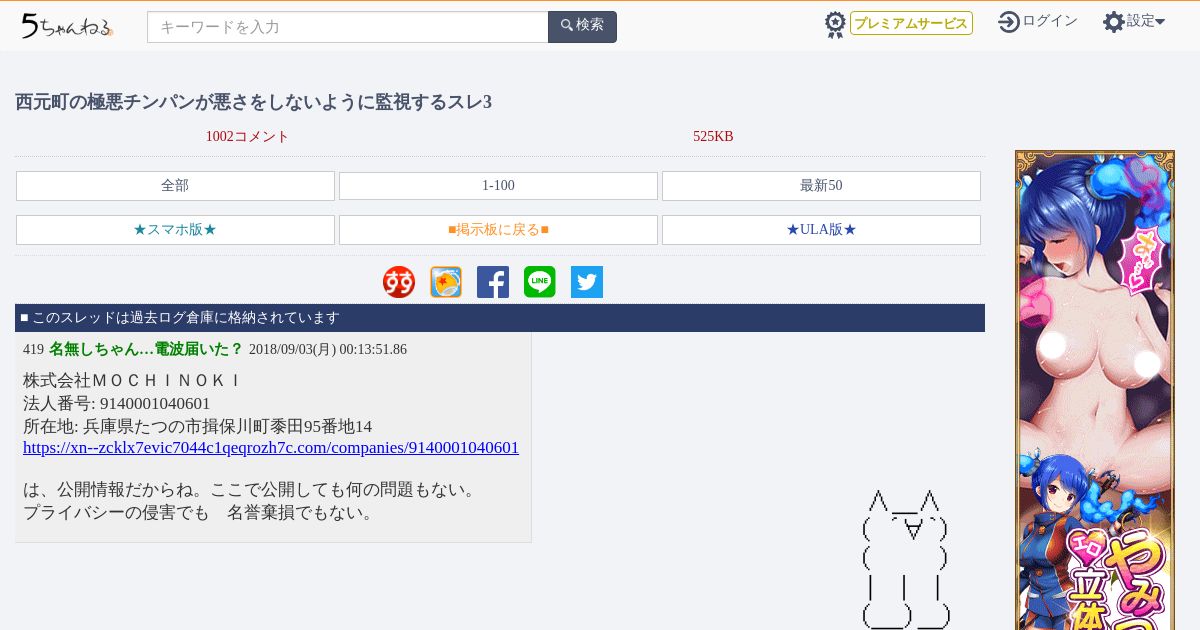Image resolution: width=1200 pixels, height=630 pixels.
Task: Click post number 419
Action: pos(33,350)
